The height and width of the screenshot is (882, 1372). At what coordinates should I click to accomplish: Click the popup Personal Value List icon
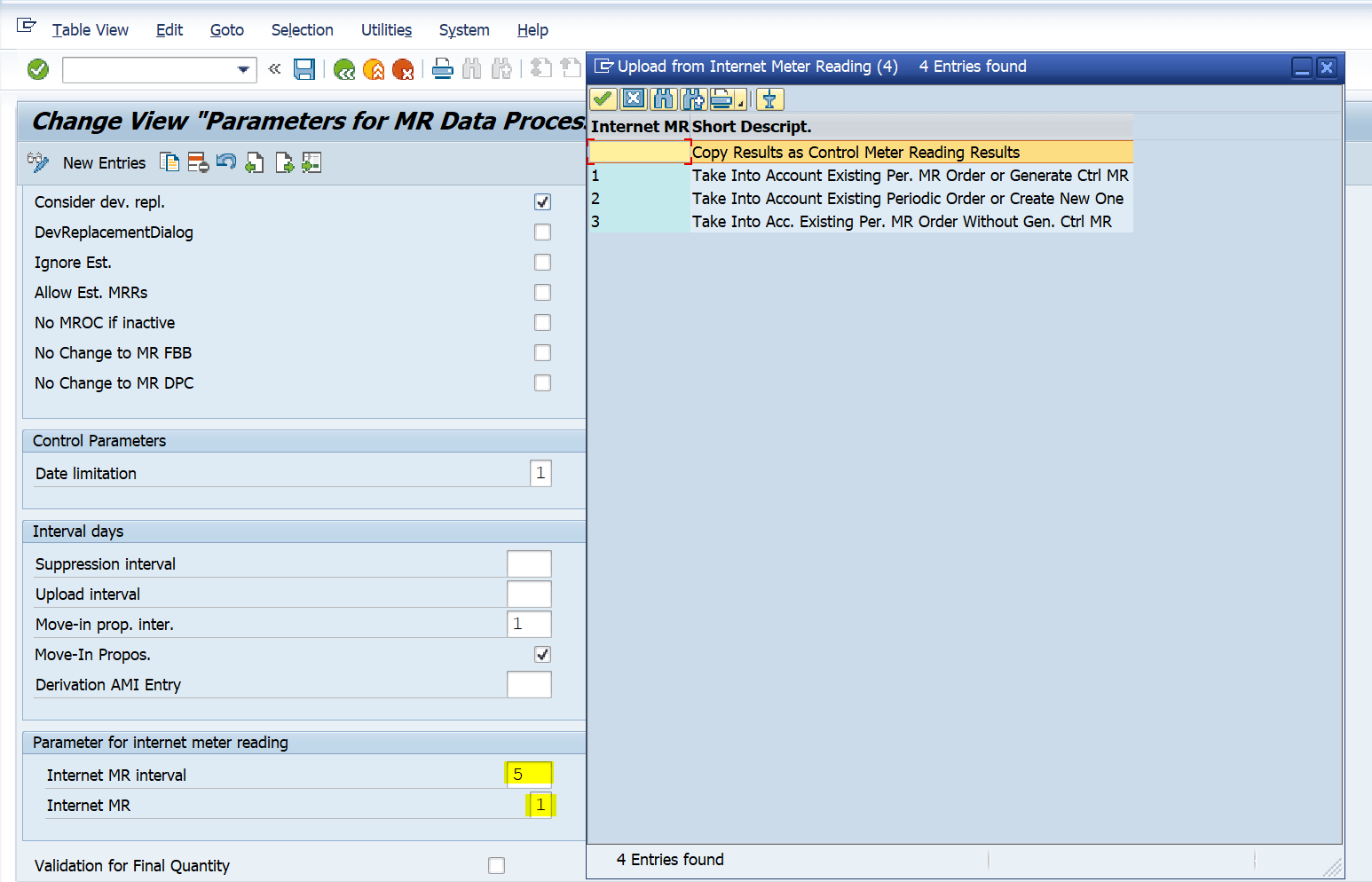769,98
